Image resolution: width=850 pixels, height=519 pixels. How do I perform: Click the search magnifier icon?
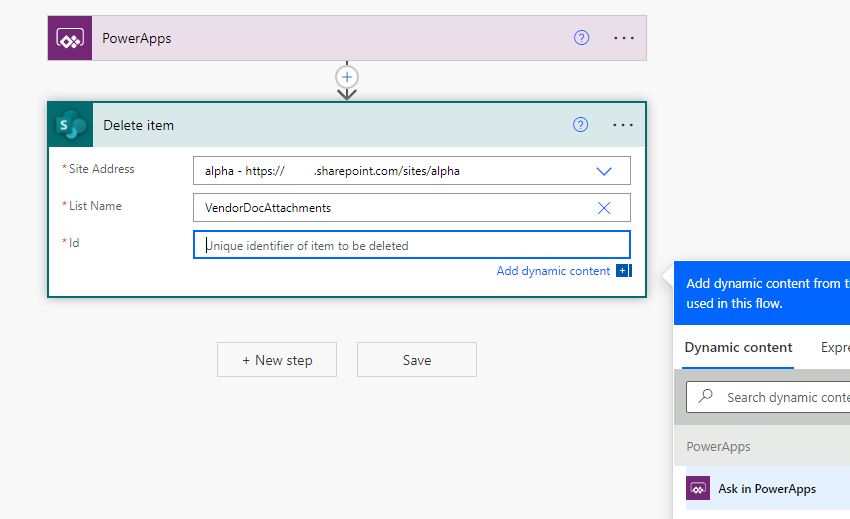[x=706, y=396]
